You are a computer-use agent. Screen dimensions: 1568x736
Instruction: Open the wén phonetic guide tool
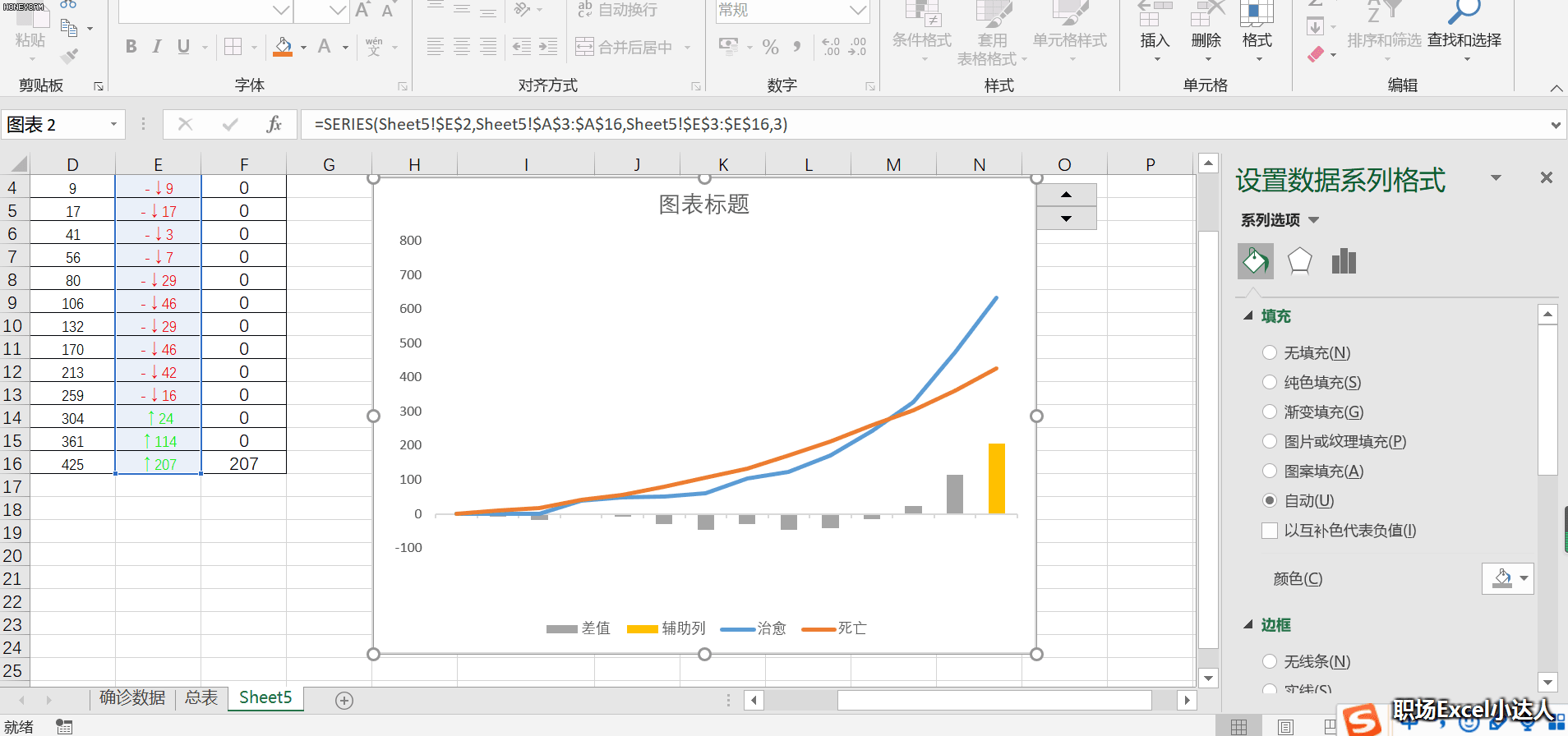374,47
